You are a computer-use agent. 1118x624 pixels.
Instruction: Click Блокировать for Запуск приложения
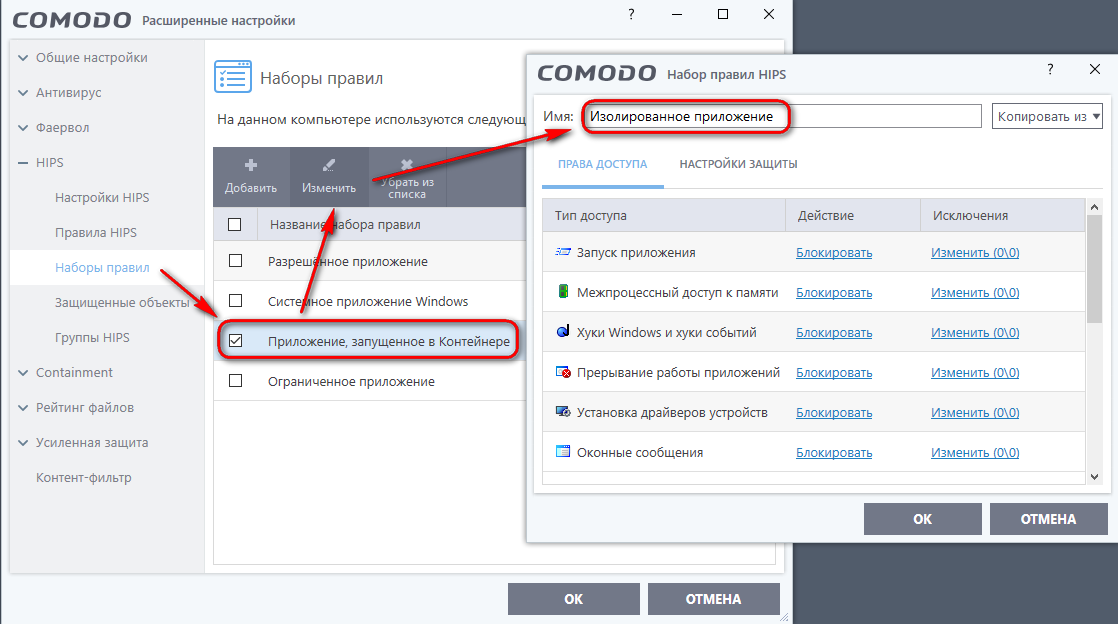tap(834, 252)
